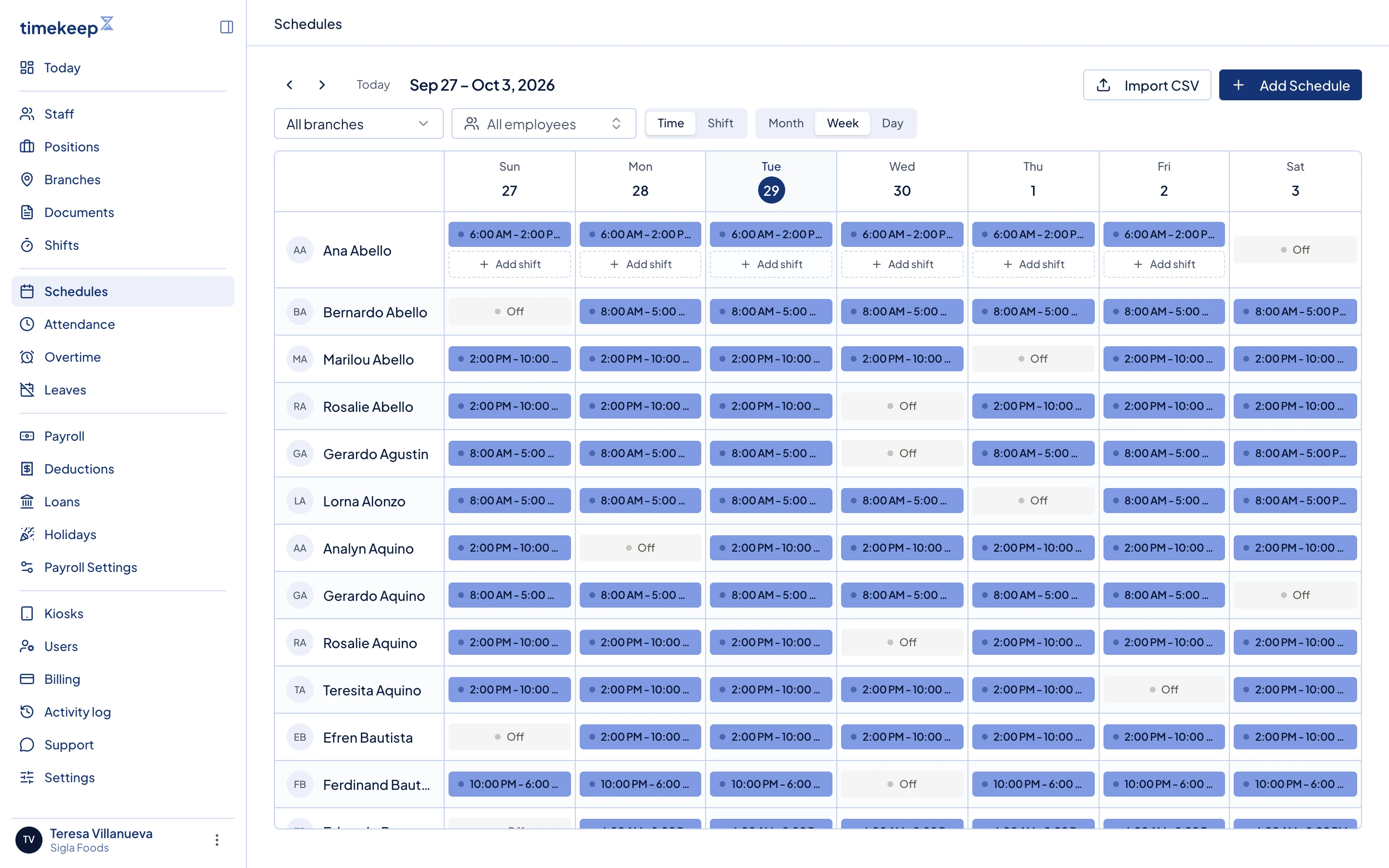Switch to Time display mode
The height and width of the screenshot is (868, 1389).
pyautogui.click(x=670, y=123)
